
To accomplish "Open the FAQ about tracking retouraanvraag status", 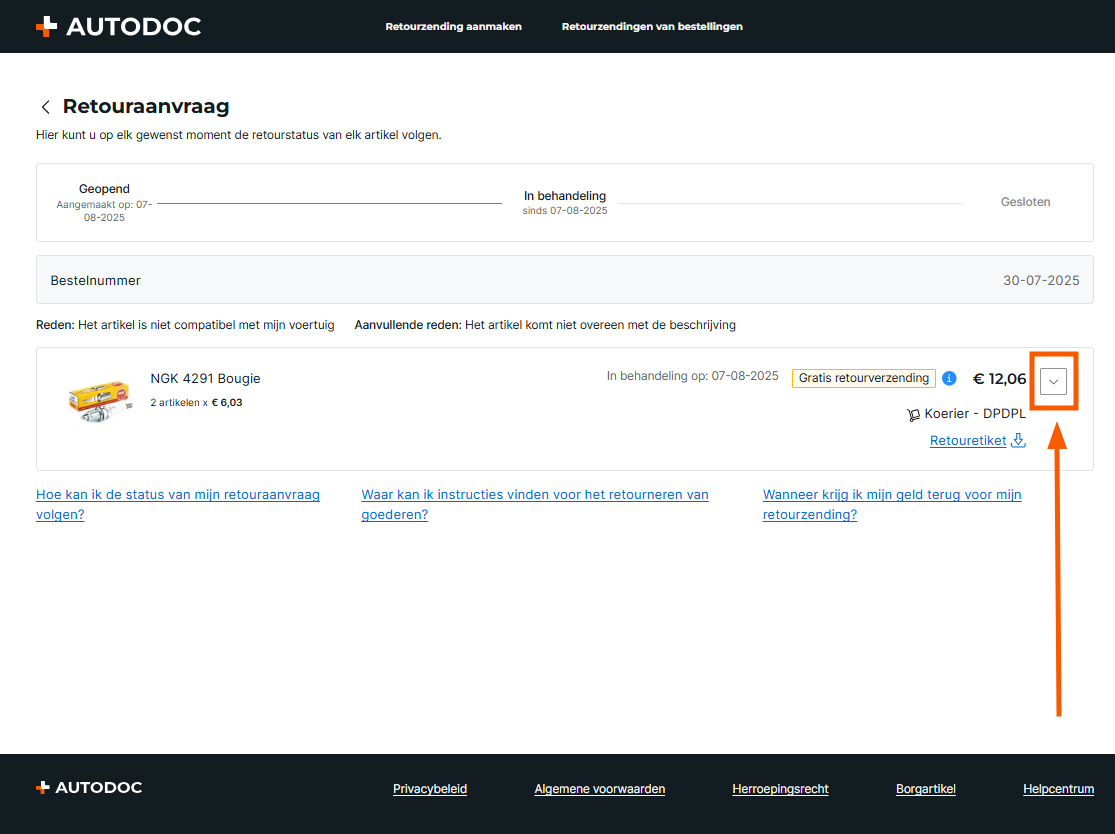I will point(177,504).
